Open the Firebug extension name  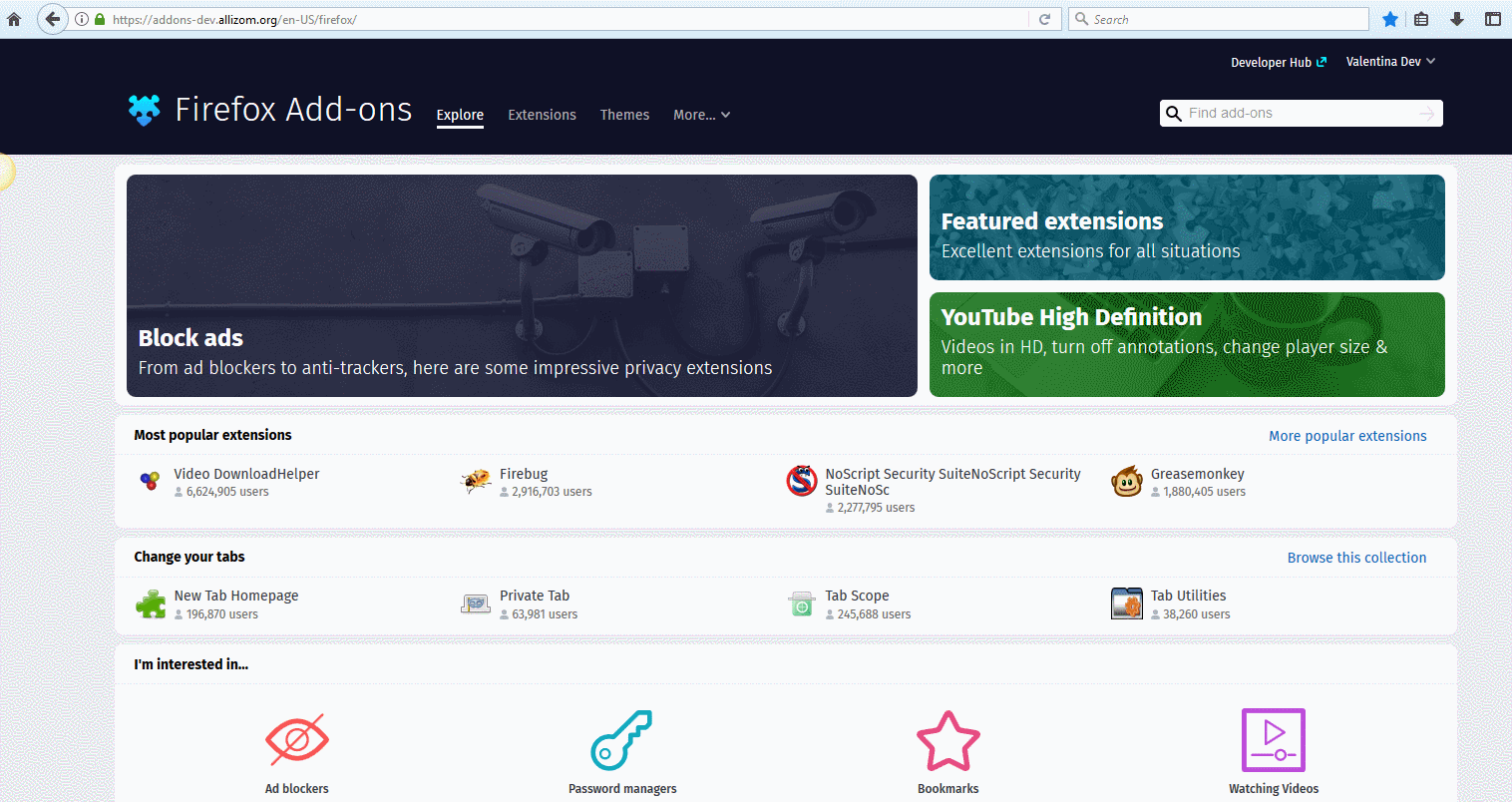tap(524, 474)
